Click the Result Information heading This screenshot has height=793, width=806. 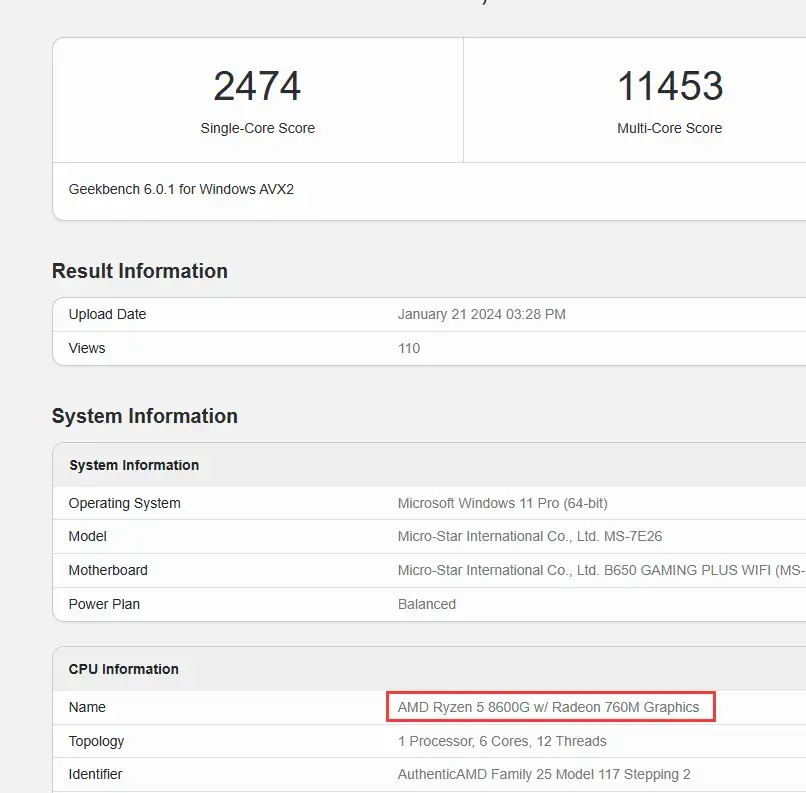[140, 271]
